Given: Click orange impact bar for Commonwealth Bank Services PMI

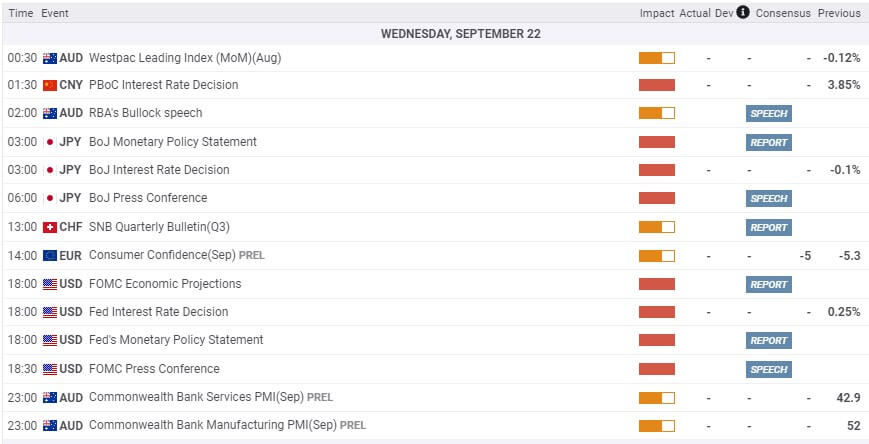Looking at the screenshot, I should click(x=657, y=398).
